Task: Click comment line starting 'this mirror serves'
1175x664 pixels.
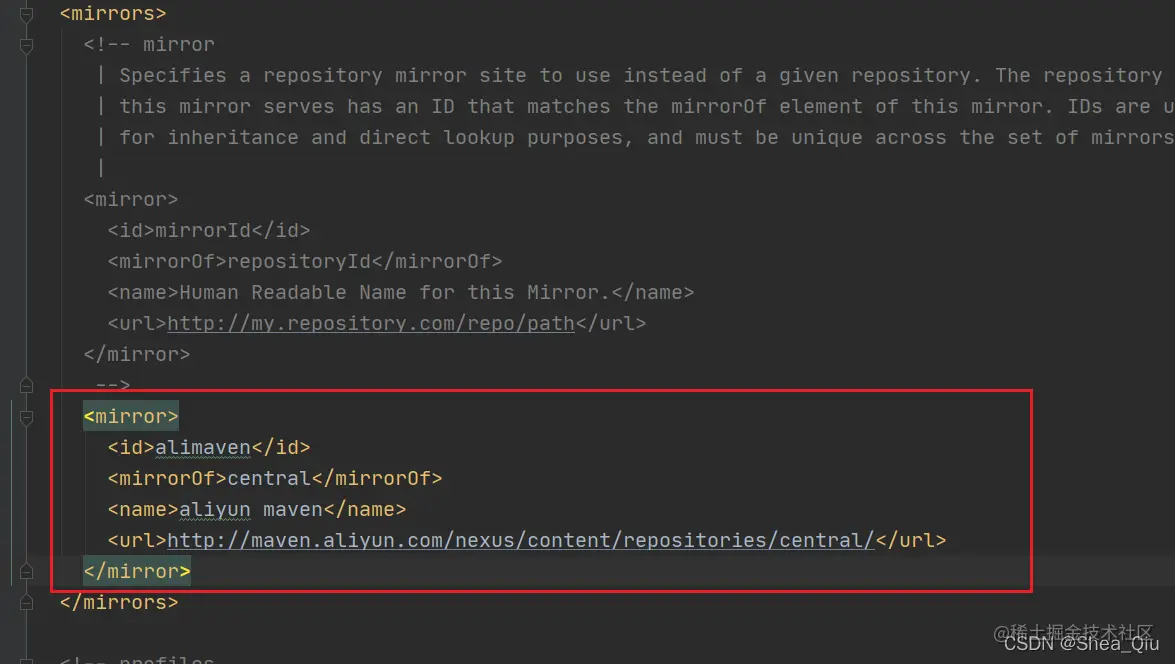Action: (x=647, y=106)
